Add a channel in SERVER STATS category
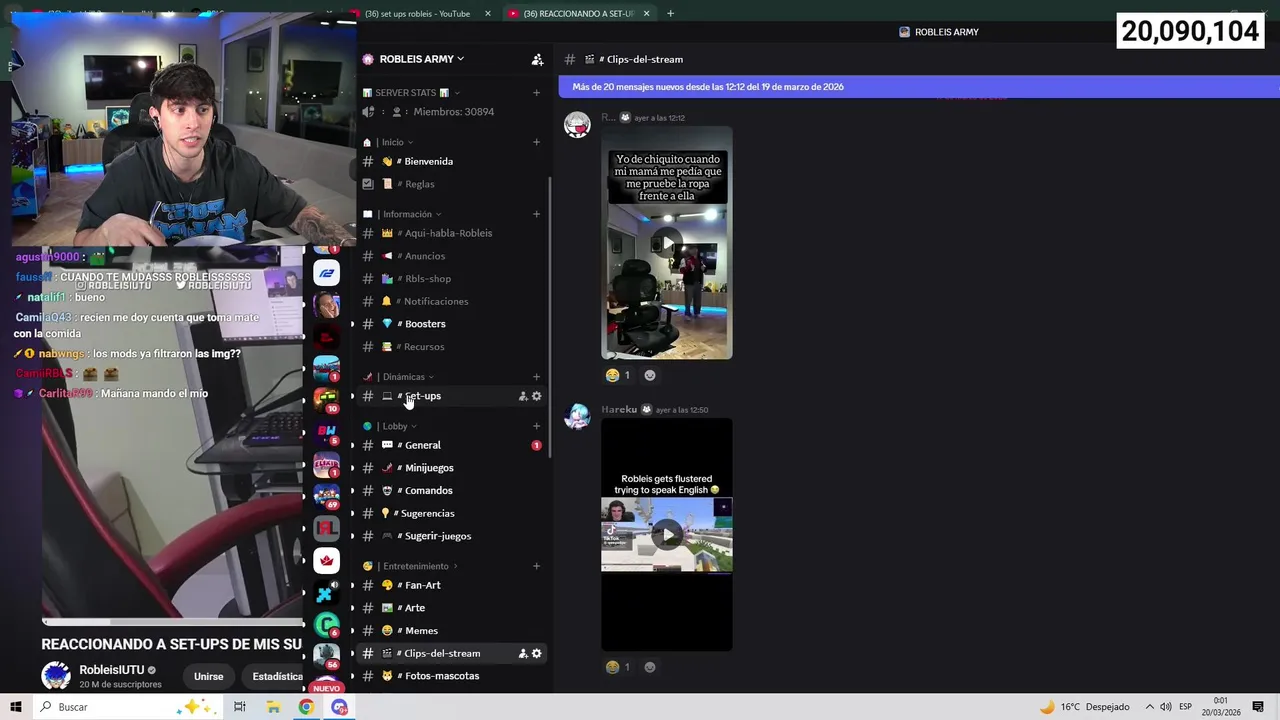Screen dimensions: 1280x720 tap(536, 93)
